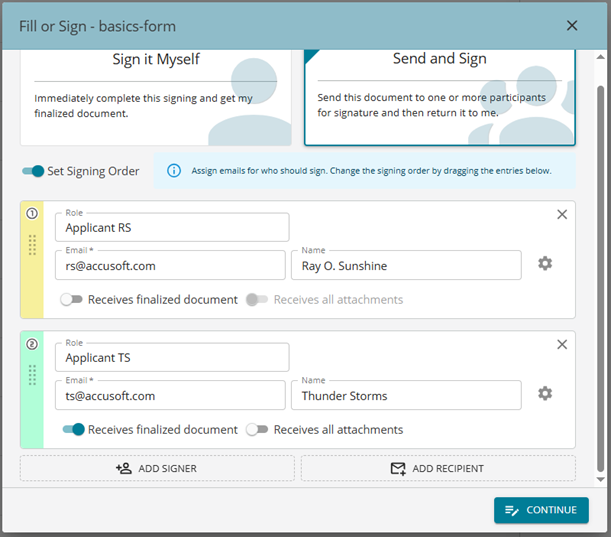The image size is (611, 537).
Task: Disable Receives finalized document for Applicant TS
Action: click(74, 429)
